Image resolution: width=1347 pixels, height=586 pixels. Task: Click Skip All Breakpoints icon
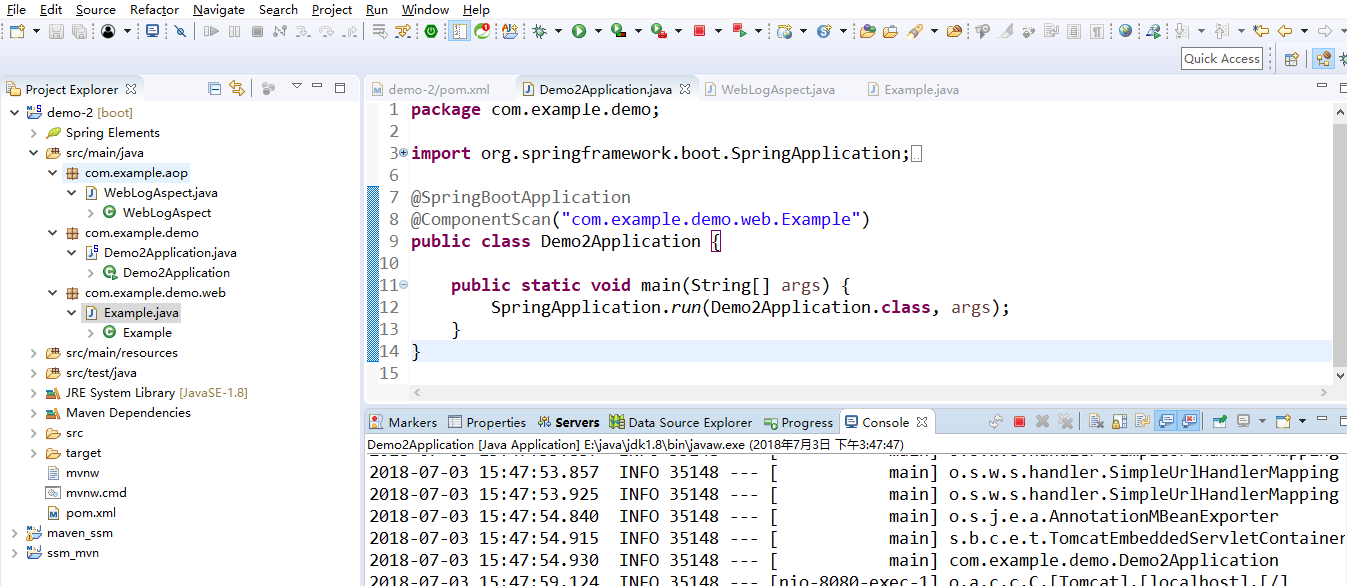tap(180, 31)
